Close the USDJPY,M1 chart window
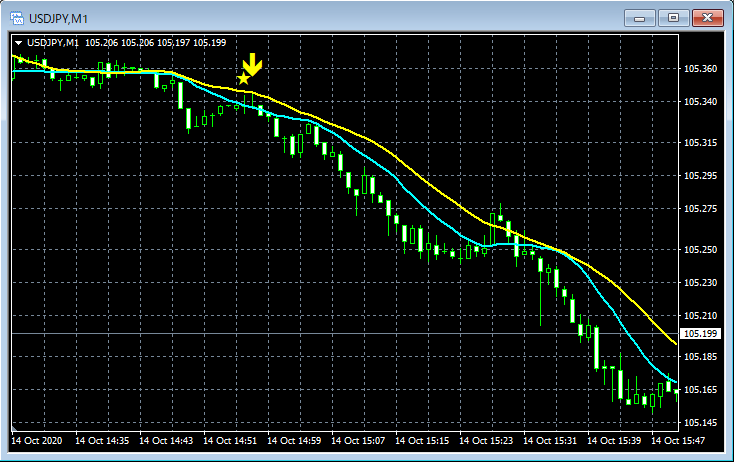 (x=708, y=18)
